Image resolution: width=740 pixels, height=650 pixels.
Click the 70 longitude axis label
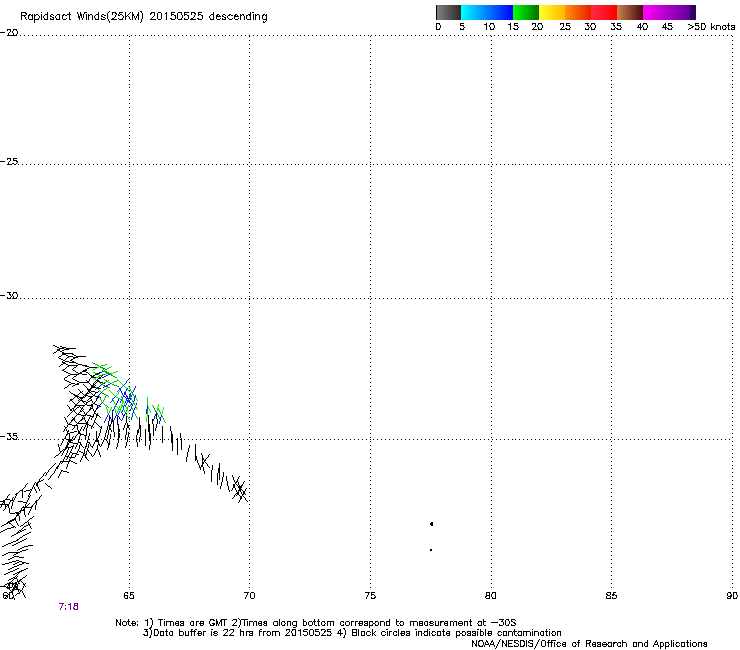(249, 596)
